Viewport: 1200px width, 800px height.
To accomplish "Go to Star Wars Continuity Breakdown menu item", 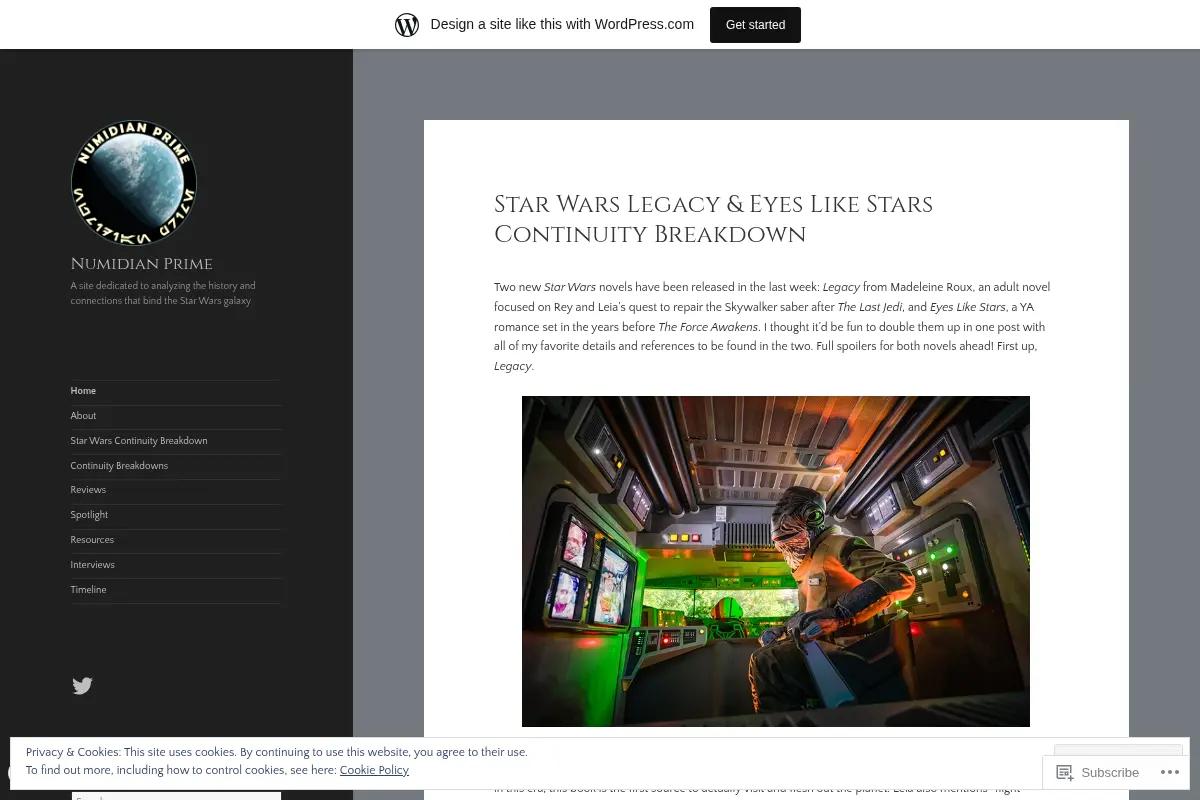I will [139, 441].
